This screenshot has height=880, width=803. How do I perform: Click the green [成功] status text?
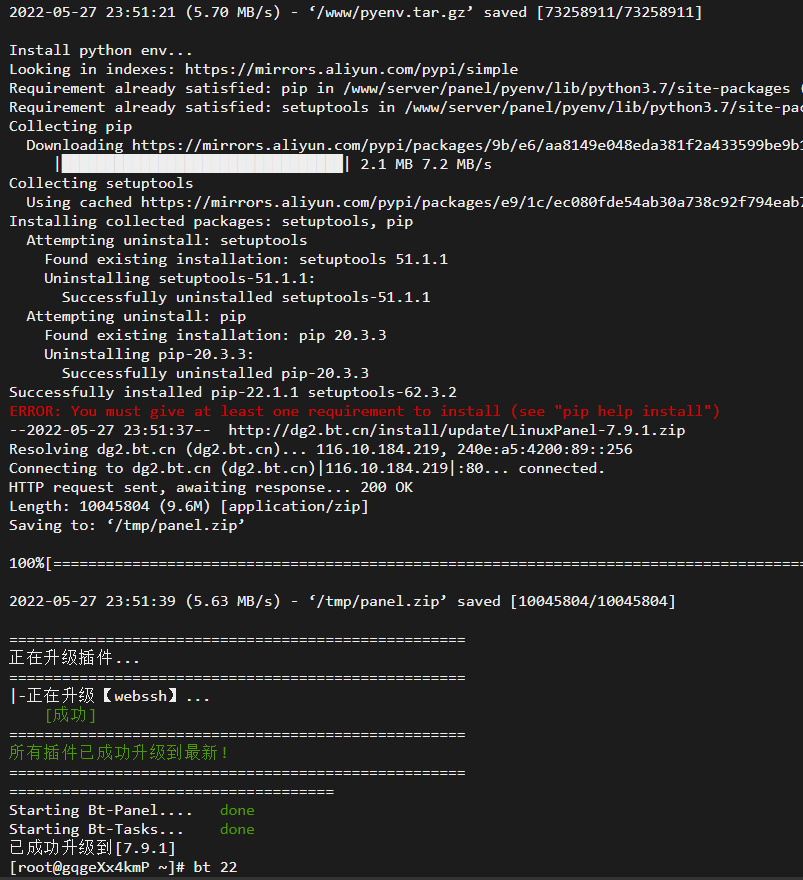pyautogui.click(x=70, y=715)
